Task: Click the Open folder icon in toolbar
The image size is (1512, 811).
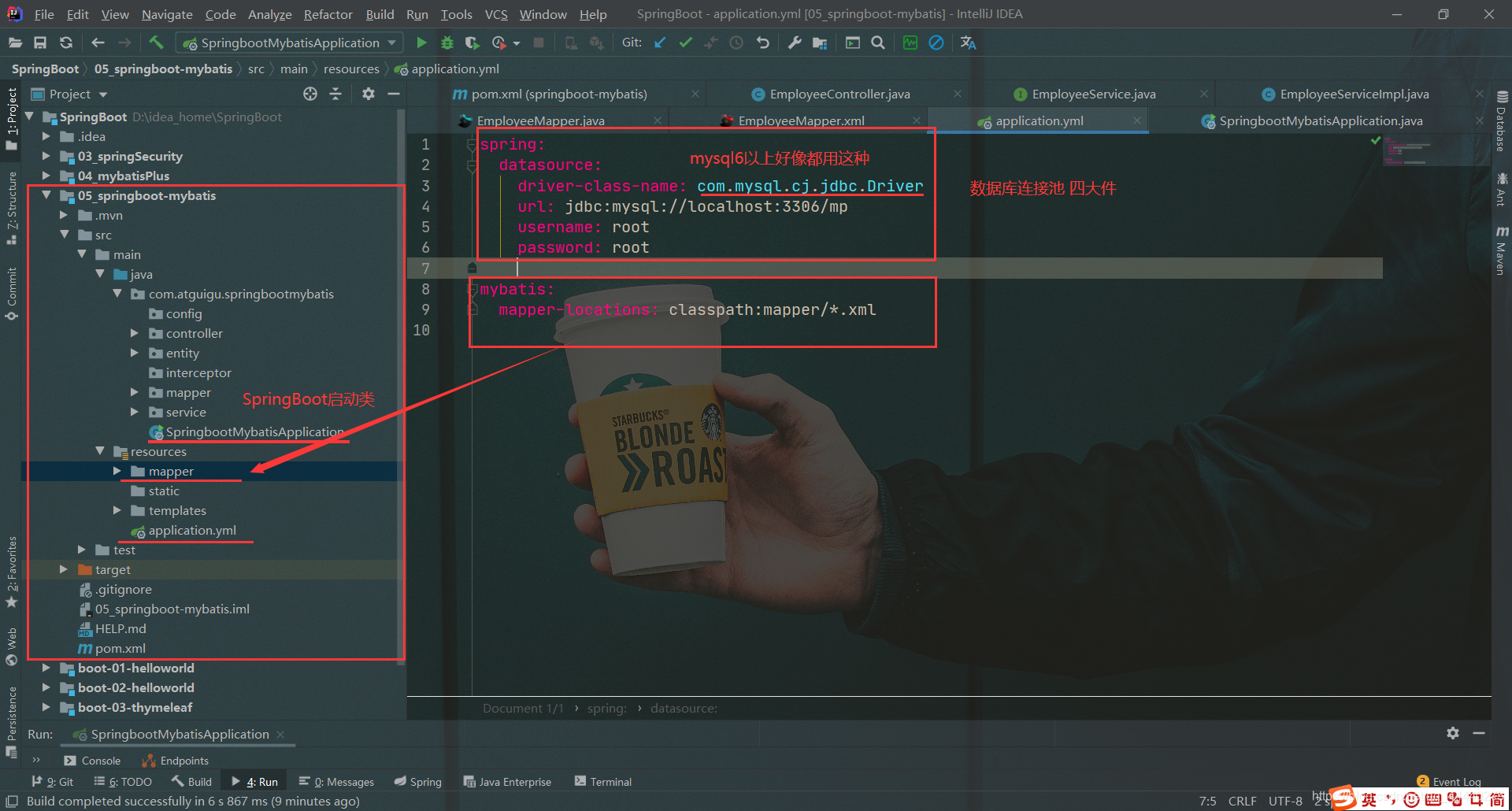Action: pyautogui.click(x=15, y=43)
